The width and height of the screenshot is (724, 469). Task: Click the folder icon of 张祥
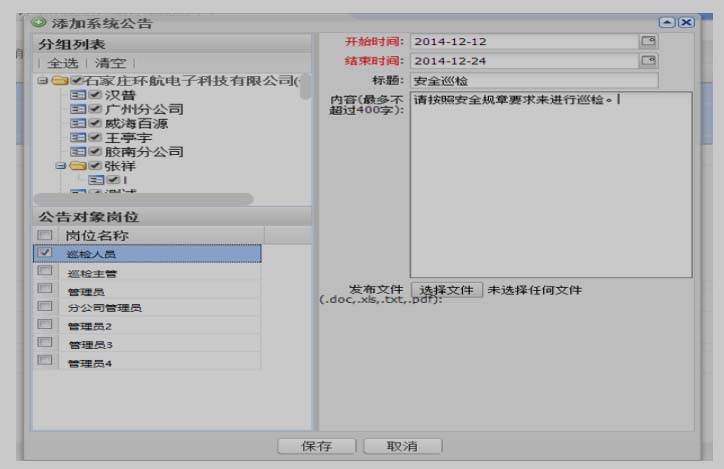tap(78, 165)
